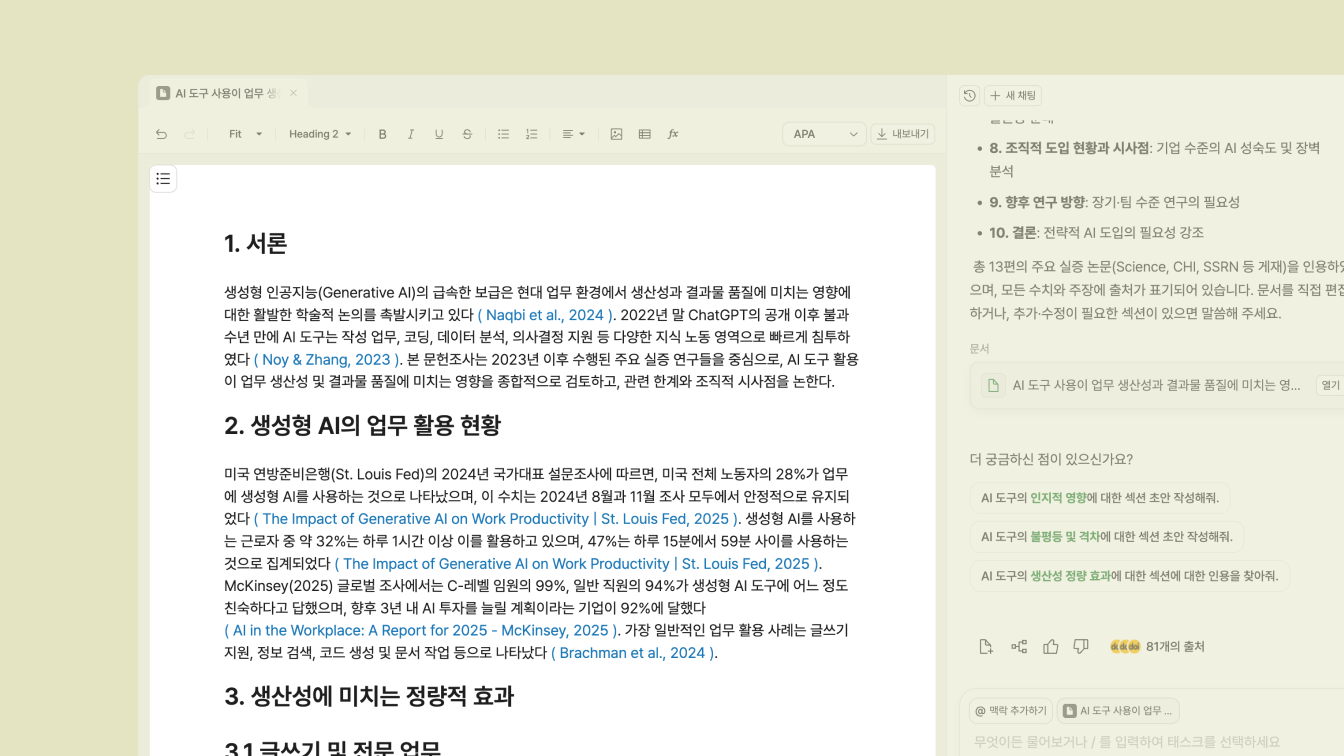
Task: Insert an image into the document
Action: pos(616,133)
